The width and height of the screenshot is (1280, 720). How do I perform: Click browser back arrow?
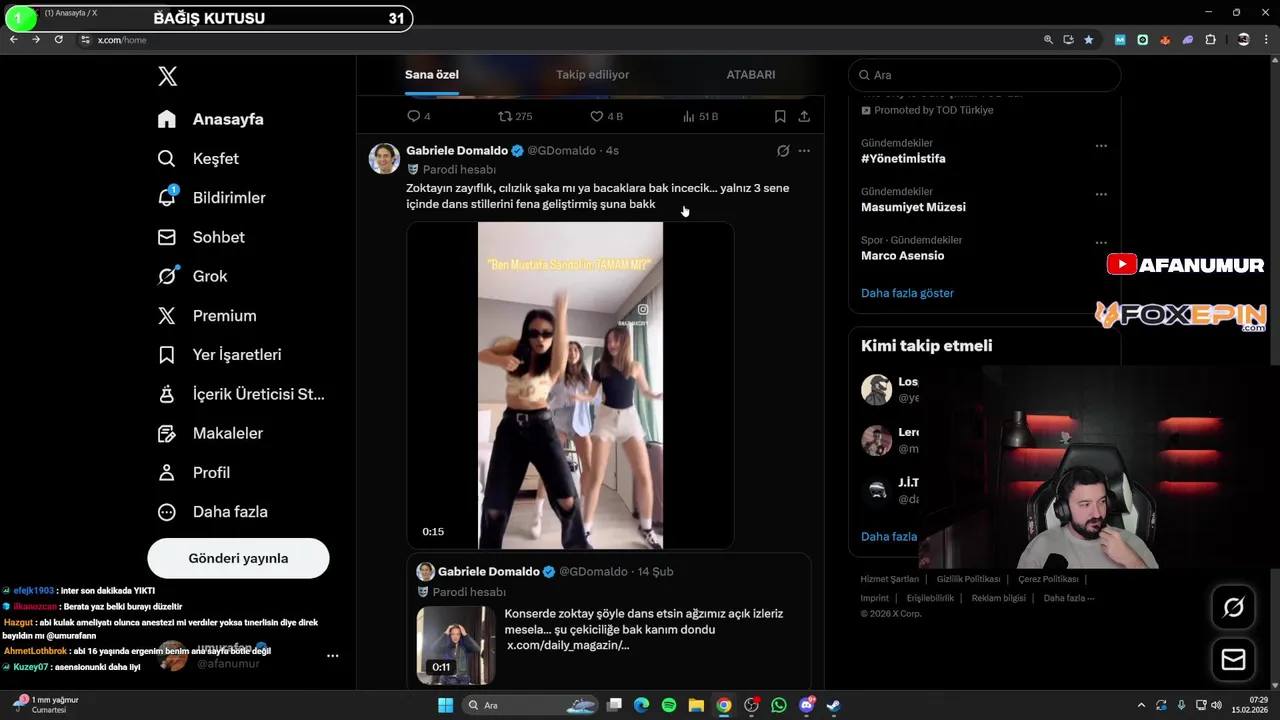coord(14,40)
